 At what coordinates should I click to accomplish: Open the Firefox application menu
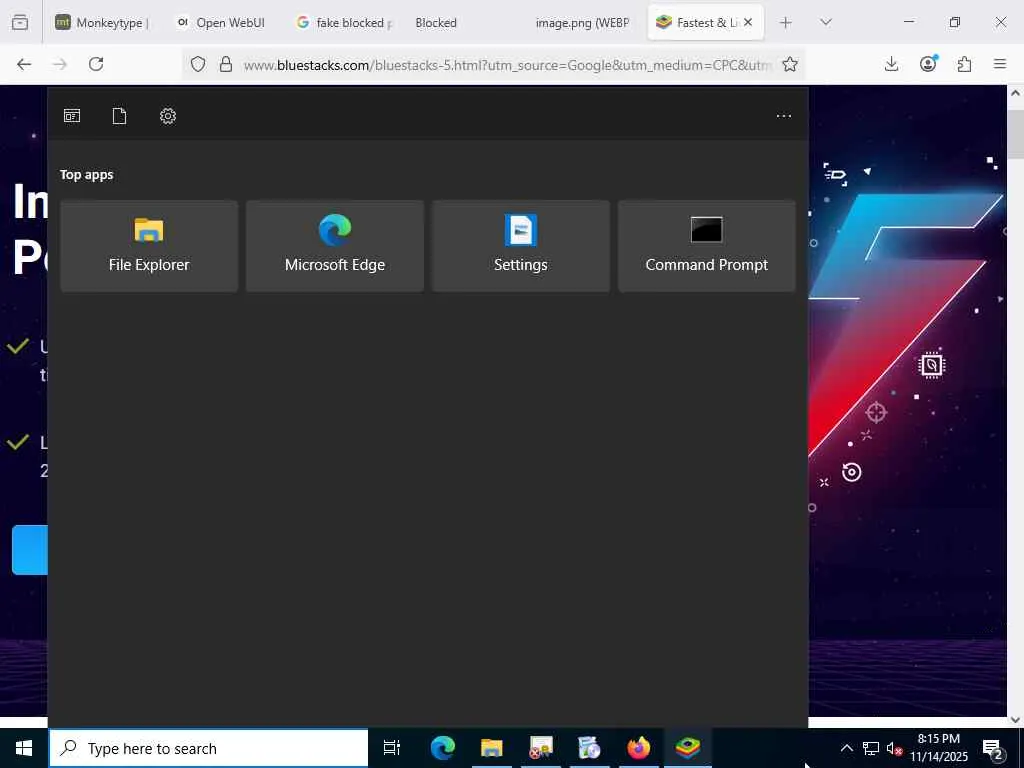point(1000,64)
